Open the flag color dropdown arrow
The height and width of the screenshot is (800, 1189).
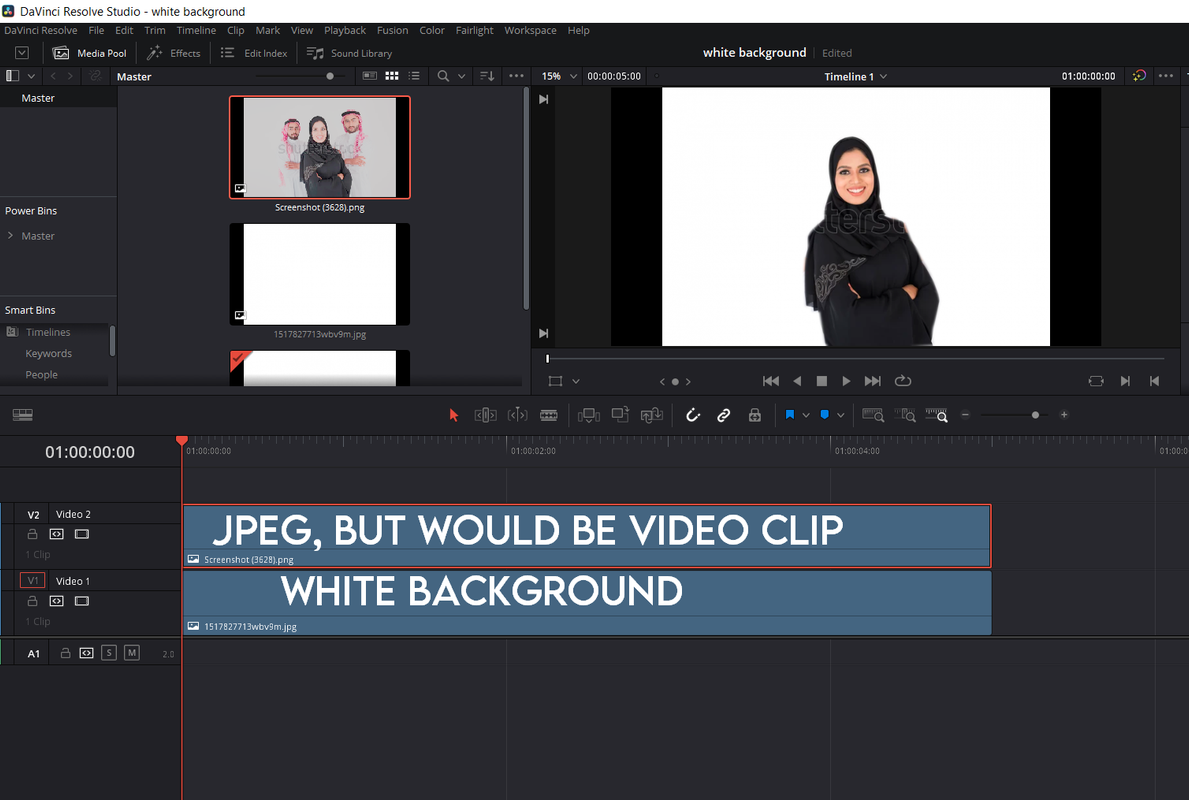point(806,415)
